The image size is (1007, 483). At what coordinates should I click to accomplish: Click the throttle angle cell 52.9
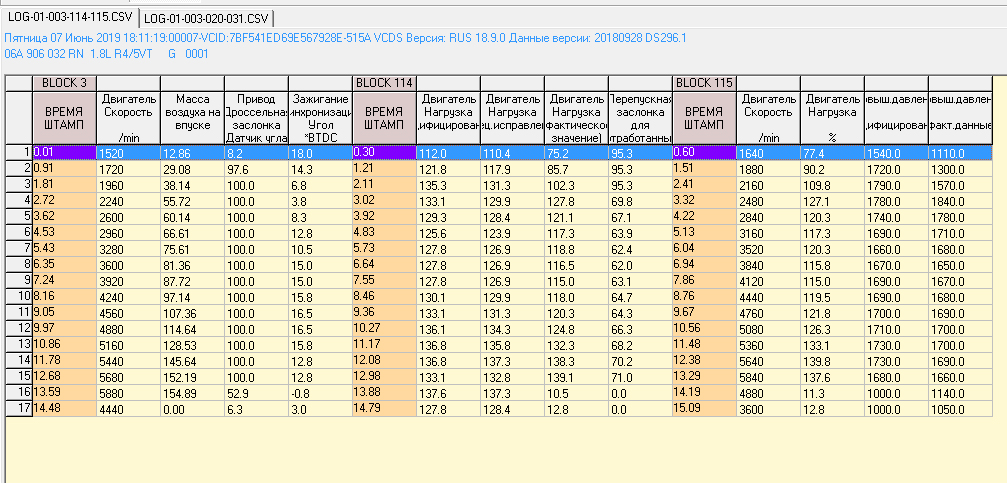pyautogui.click(x=256, y=392)
